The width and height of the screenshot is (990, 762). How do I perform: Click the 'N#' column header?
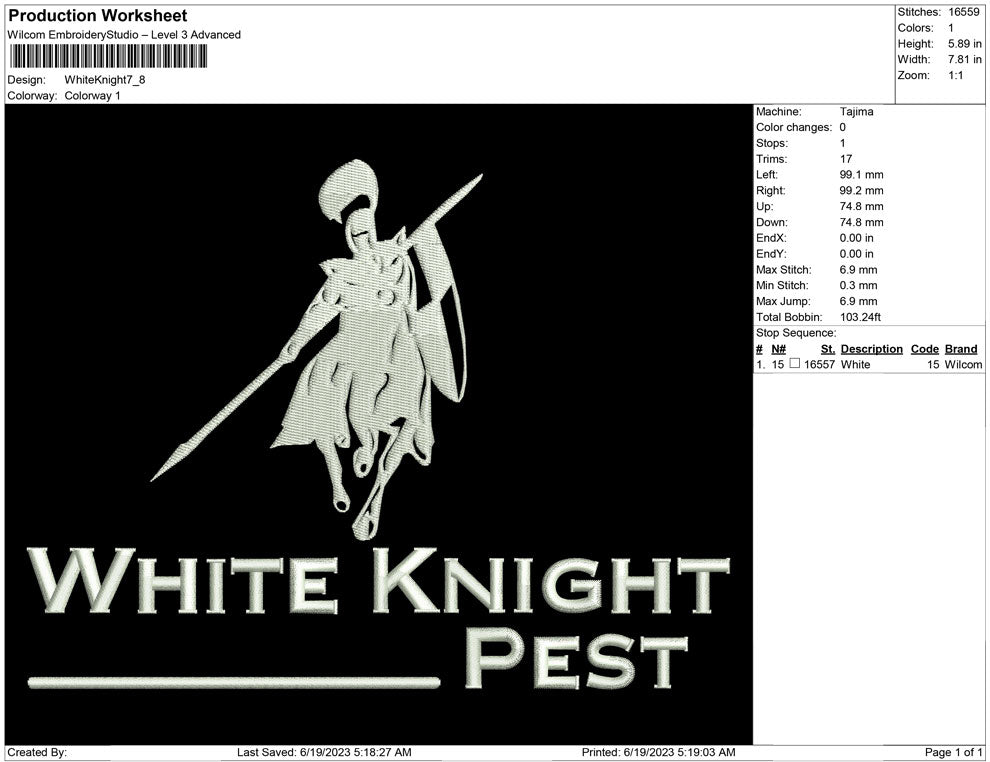(x=778, y=349)
